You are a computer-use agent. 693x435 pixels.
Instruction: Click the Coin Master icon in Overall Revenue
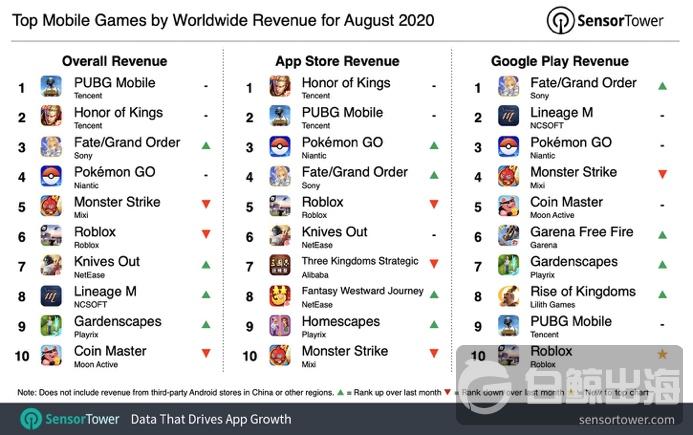pos(51,355)
